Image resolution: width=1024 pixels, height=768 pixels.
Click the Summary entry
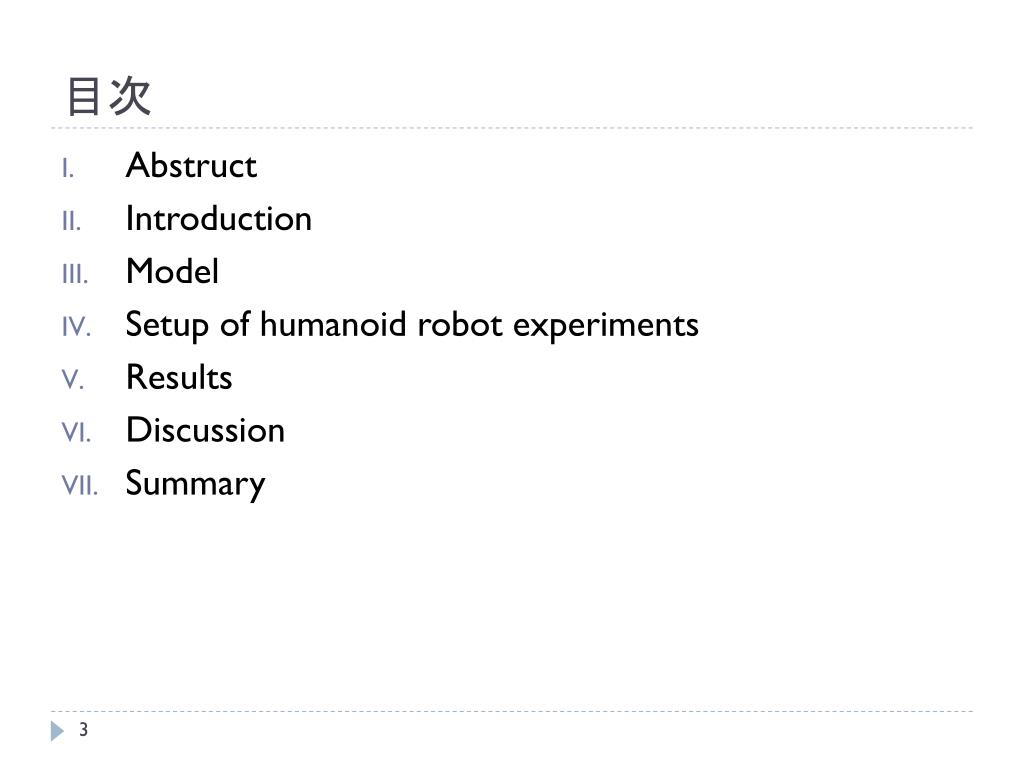point(195,484)
